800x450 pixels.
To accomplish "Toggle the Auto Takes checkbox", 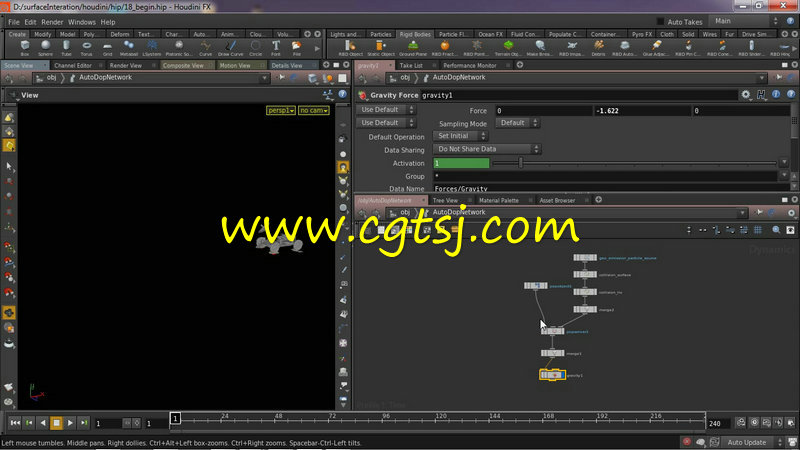I will (x=660, y=21).
